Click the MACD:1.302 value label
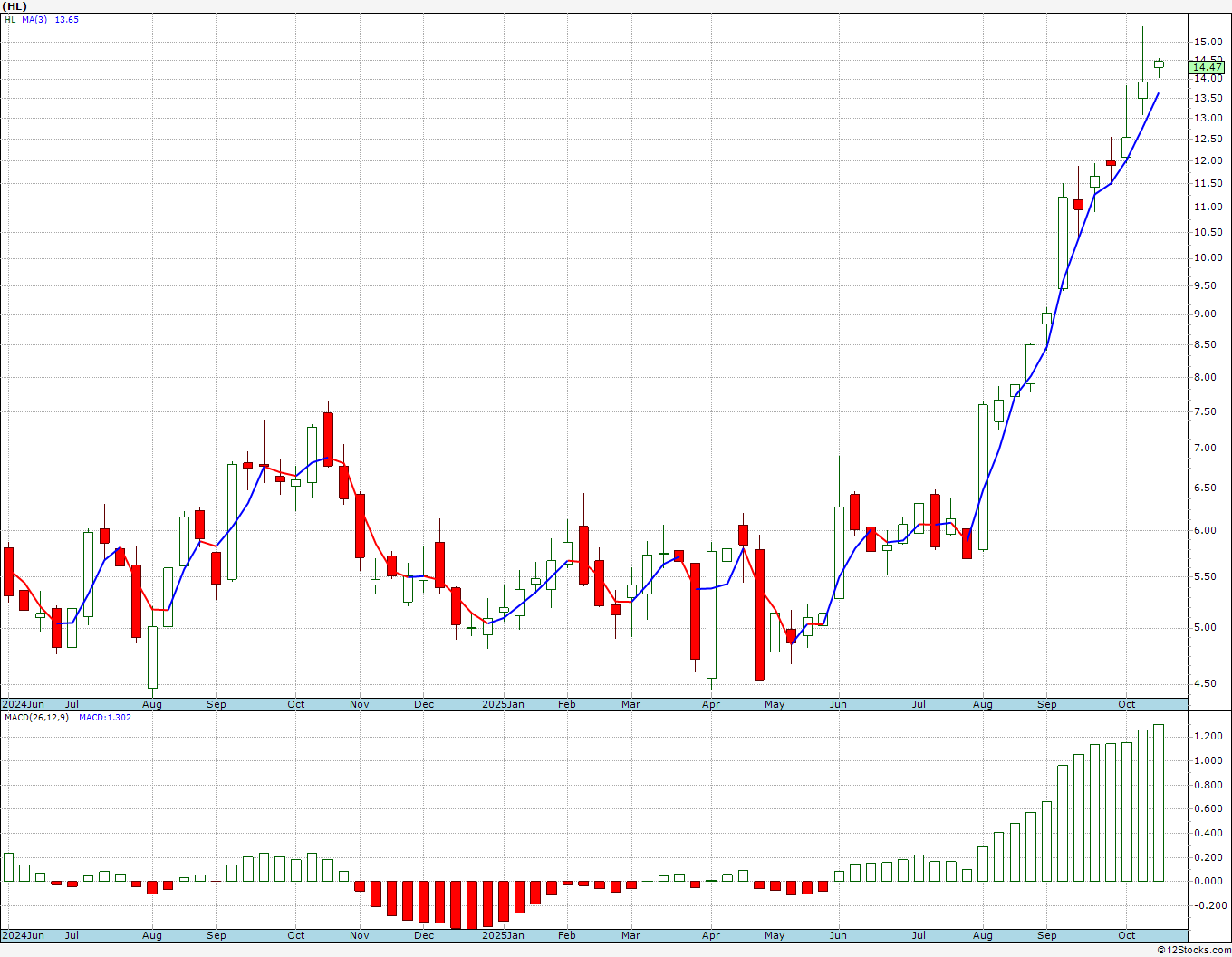The width and height of the screenshot is (1232, 957). pyautogui.click(x=104, y=718)
